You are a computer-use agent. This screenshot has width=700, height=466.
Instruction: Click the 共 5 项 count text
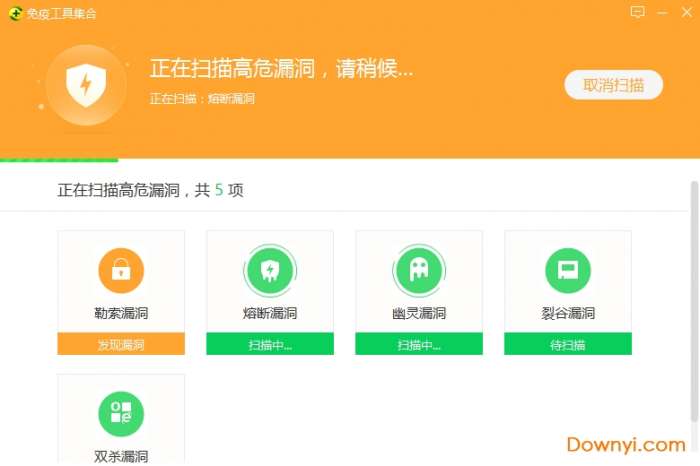pyautogui.click(x=219, y=190)
